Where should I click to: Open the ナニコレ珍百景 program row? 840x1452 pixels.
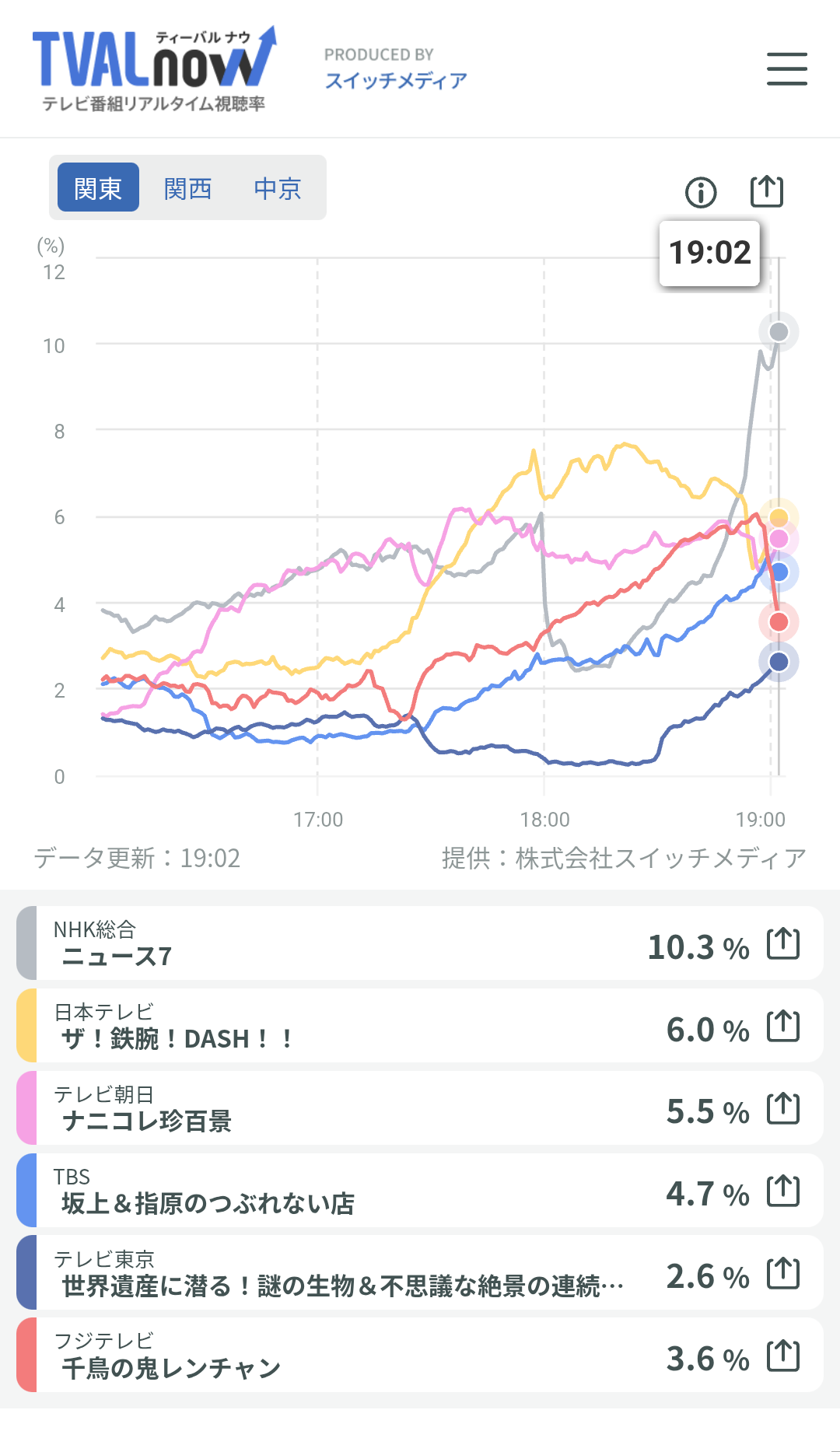click(x=420, y=1107)
